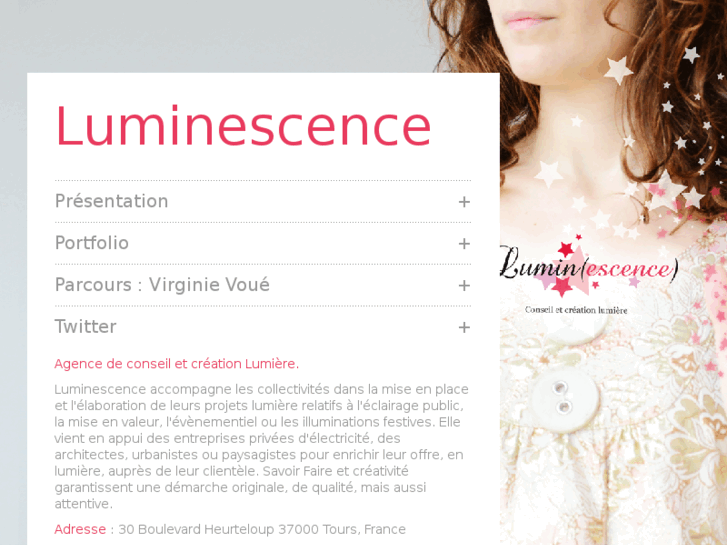Click the description paragraph about Luminescence
This screenshot has width=727, height=545.
click(261, 446)
